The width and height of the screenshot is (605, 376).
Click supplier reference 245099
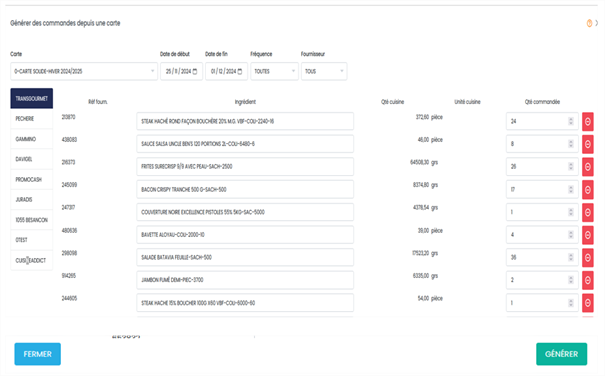(69, 185)
